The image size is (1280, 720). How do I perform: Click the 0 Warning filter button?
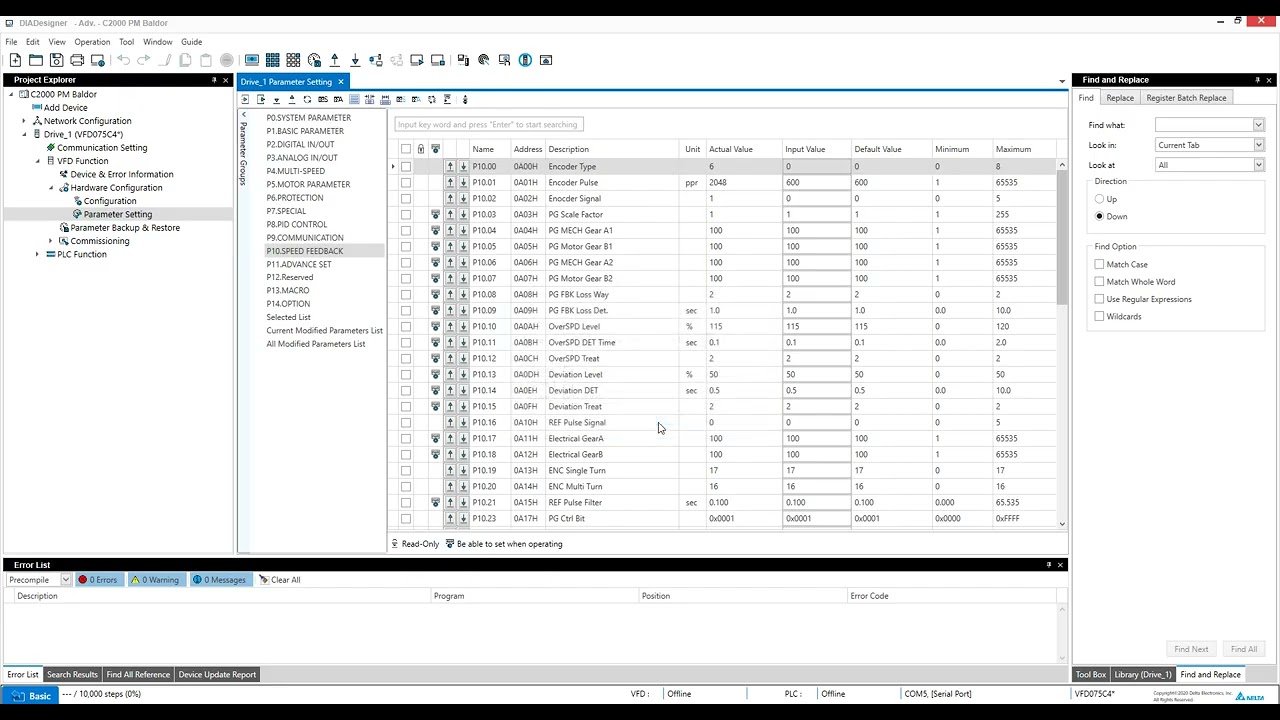[155, 580]
